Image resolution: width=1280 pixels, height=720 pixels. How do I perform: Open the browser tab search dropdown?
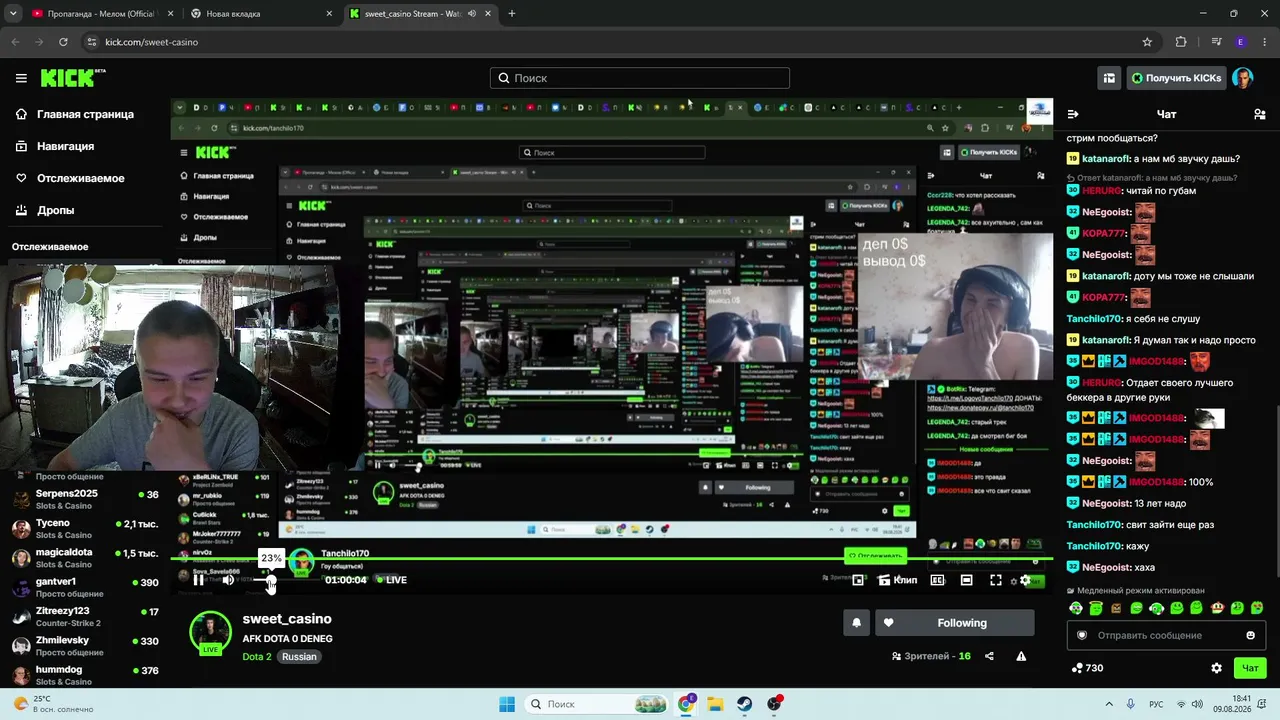13,14
